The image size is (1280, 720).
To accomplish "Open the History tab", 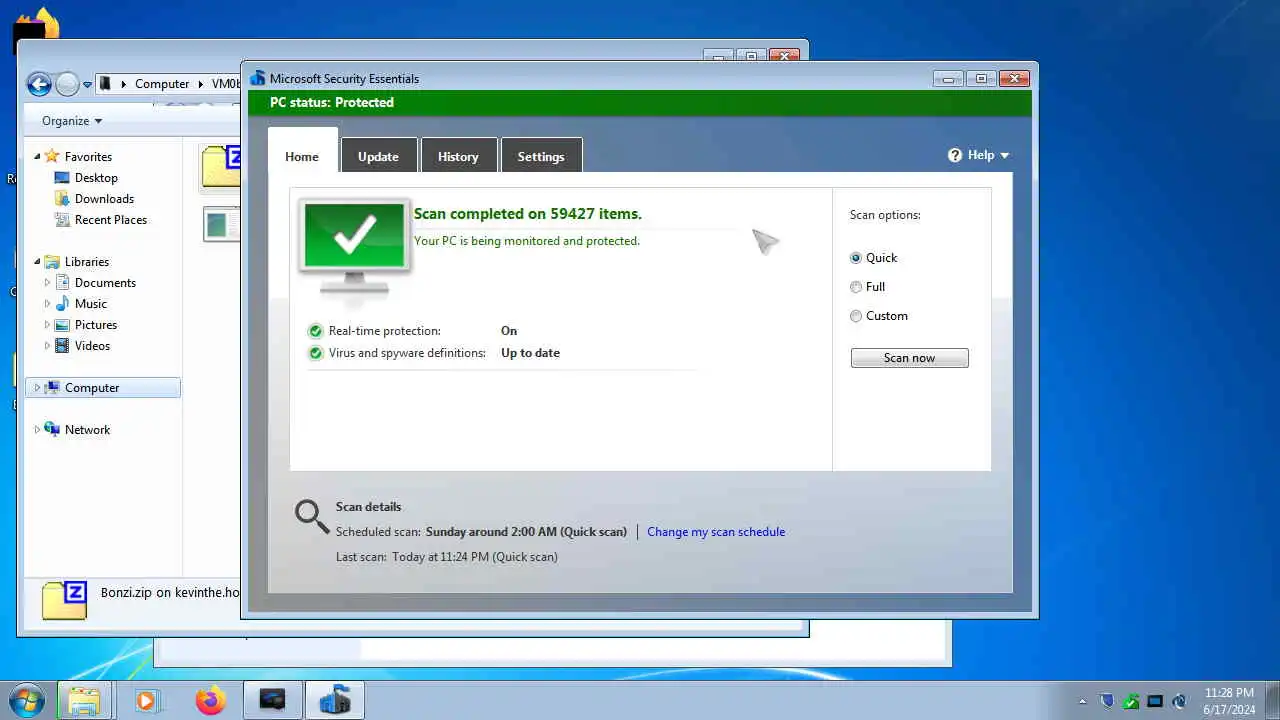I will (x=458, y=156).
